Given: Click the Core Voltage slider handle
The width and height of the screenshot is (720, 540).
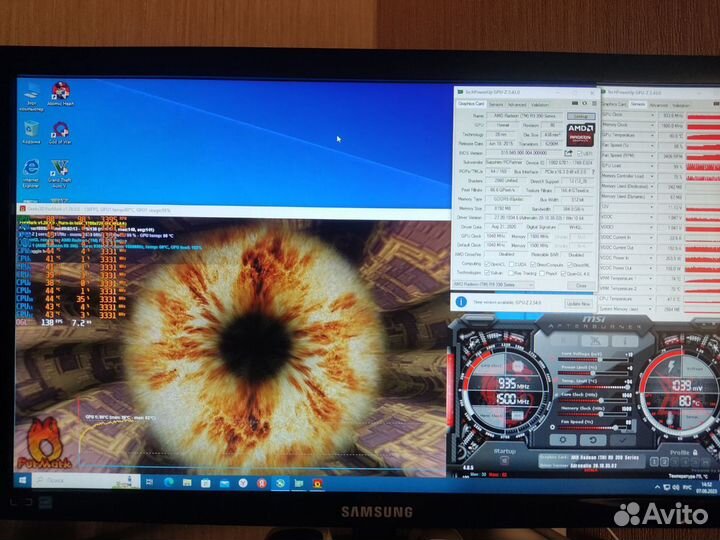Looking at the screenshot, I should [600, 360].
